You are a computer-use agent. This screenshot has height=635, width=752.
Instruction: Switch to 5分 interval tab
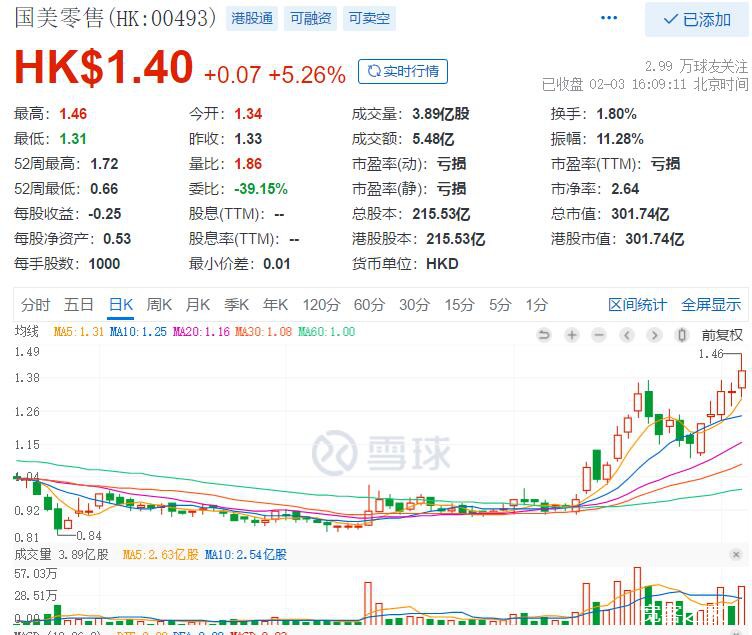(x=500, y=305)
